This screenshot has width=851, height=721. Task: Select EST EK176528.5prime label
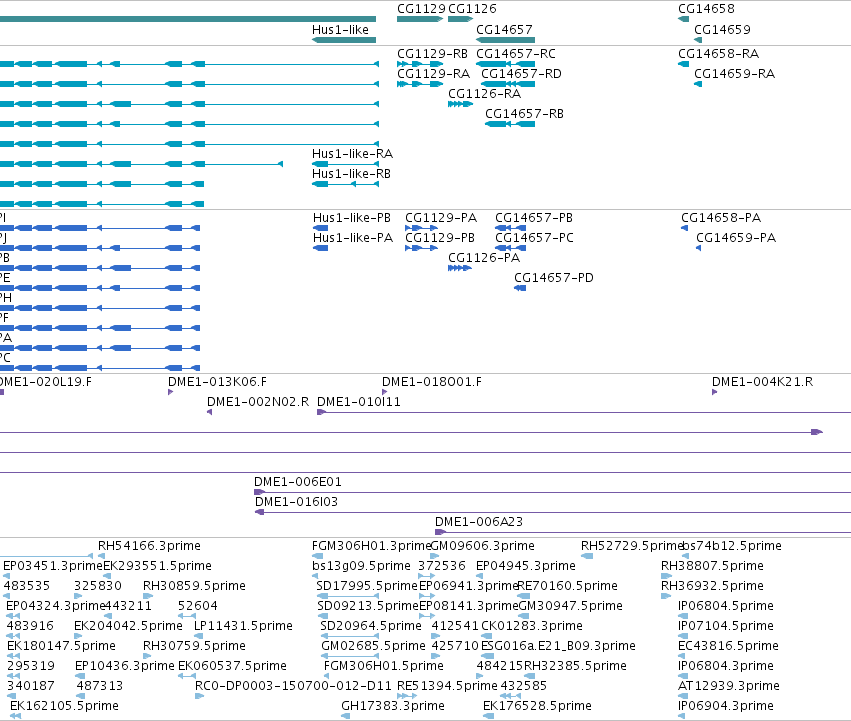coord(537,706)
